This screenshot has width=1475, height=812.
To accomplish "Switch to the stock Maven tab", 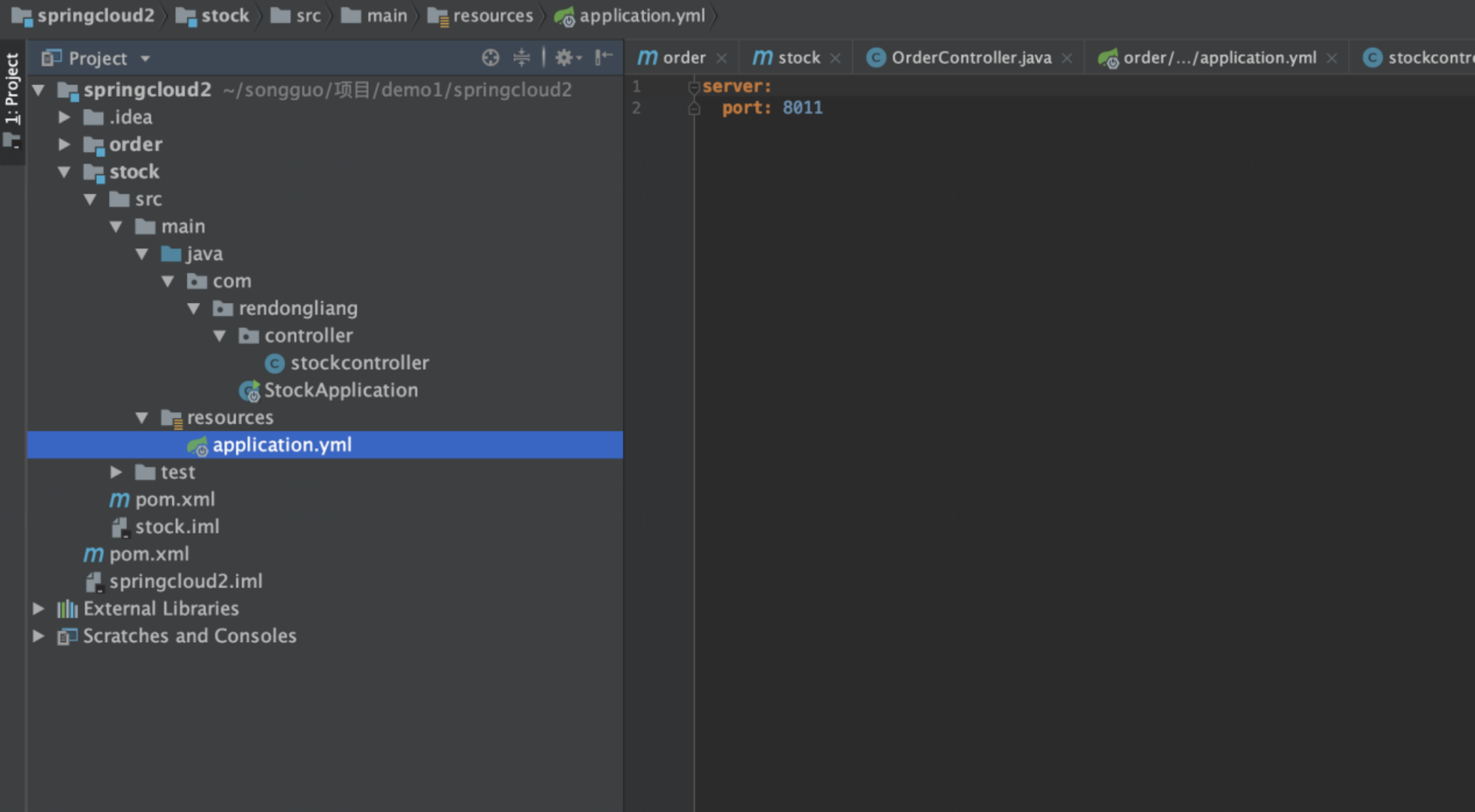I will [786, 58].
